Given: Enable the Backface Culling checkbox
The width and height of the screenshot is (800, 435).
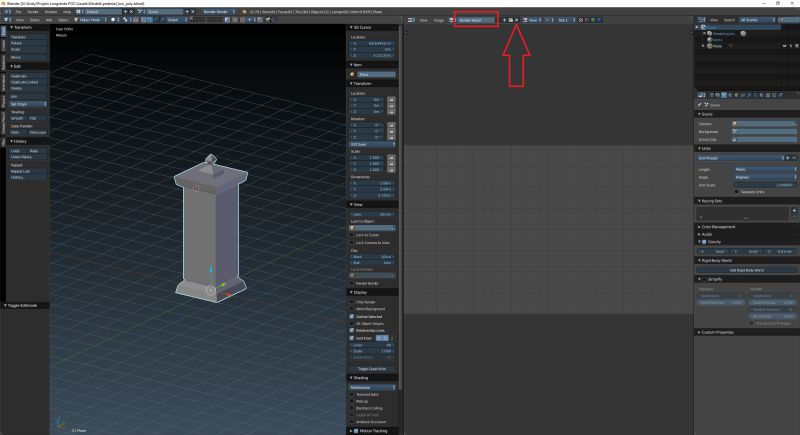Looking at the screenshot, I should point(352,408).
